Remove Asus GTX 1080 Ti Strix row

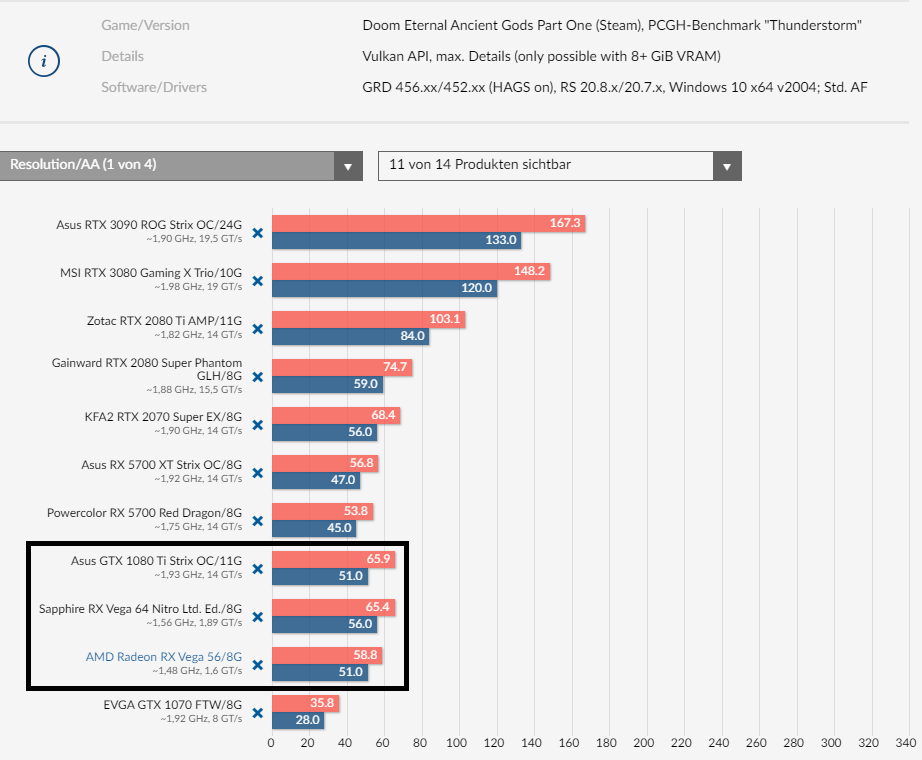[258, 569]
